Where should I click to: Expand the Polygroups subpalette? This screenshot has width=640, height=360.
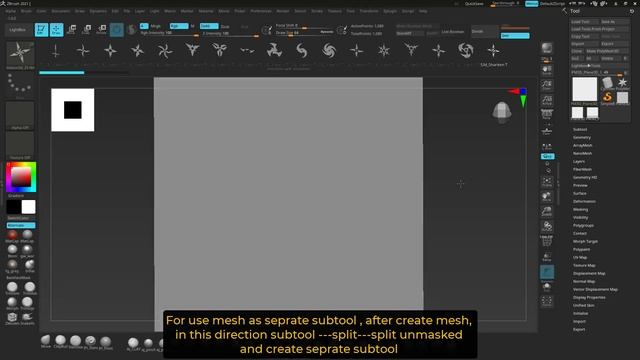tap(583, 225)
